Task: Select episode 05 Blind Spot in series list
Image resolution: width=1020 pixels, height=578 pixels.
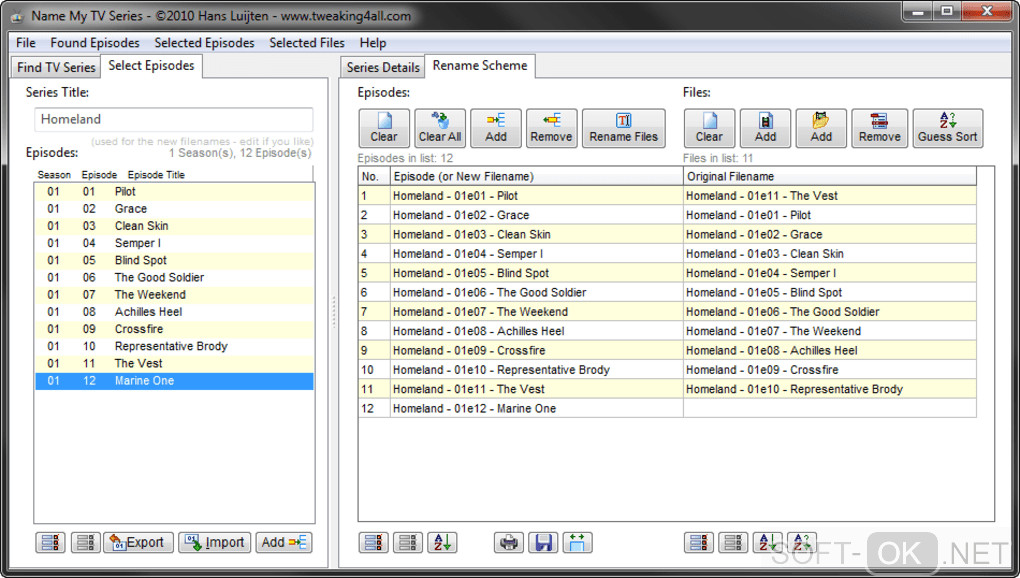Action: pos(174,260)
